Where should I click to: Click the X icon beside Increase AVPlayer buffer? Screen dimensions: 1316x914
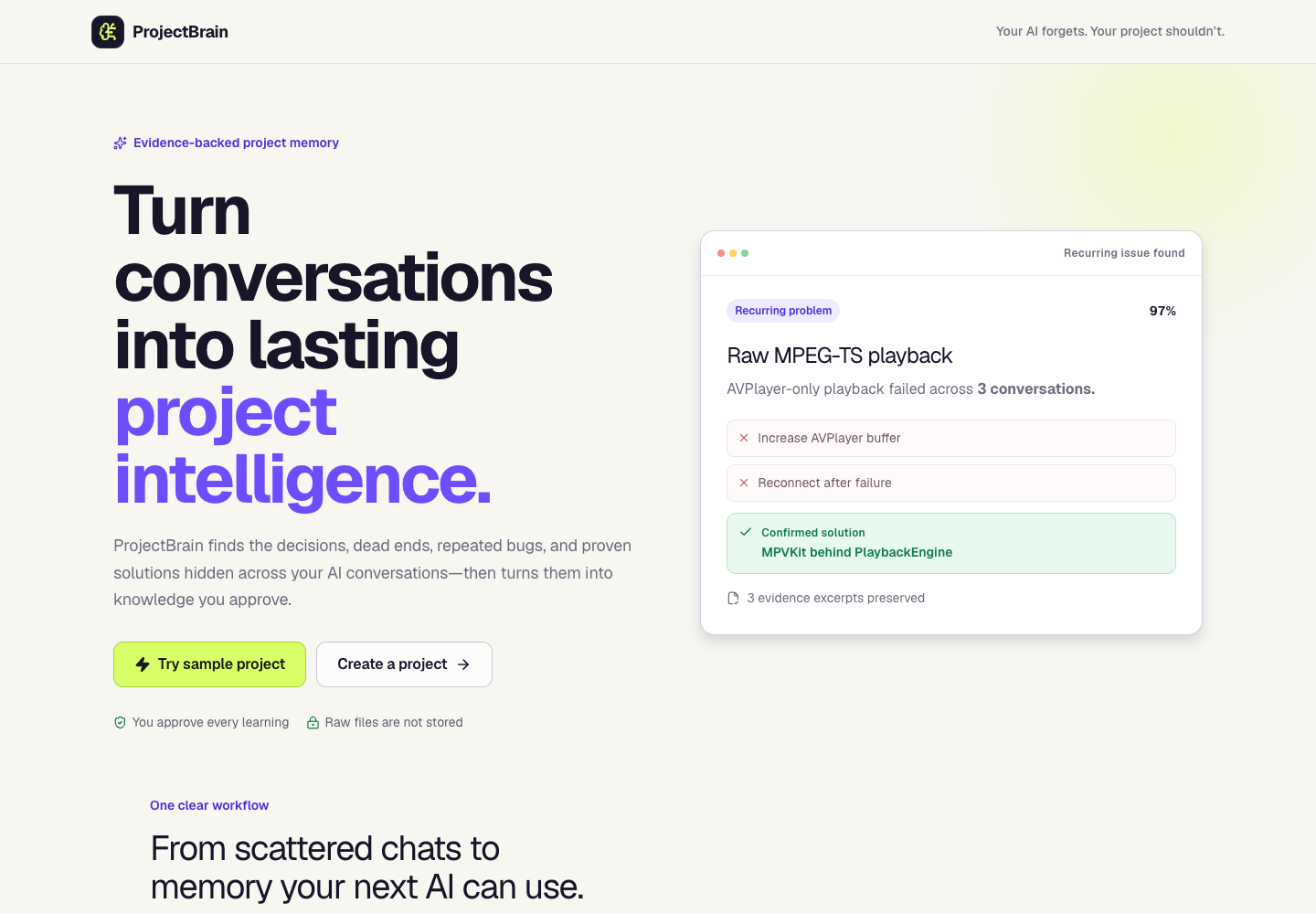pos(744,438)
